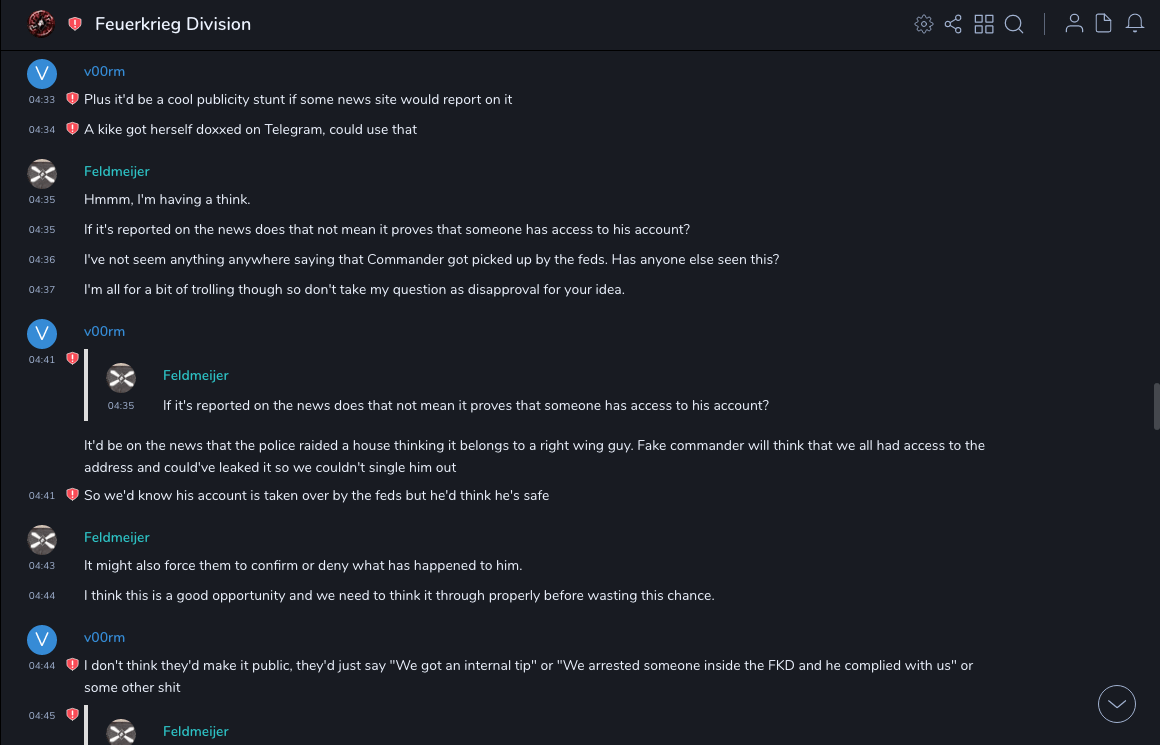Screen dimensions: 1160x745
Task: Open room settings via the gear icon
Action: [923, 24]
